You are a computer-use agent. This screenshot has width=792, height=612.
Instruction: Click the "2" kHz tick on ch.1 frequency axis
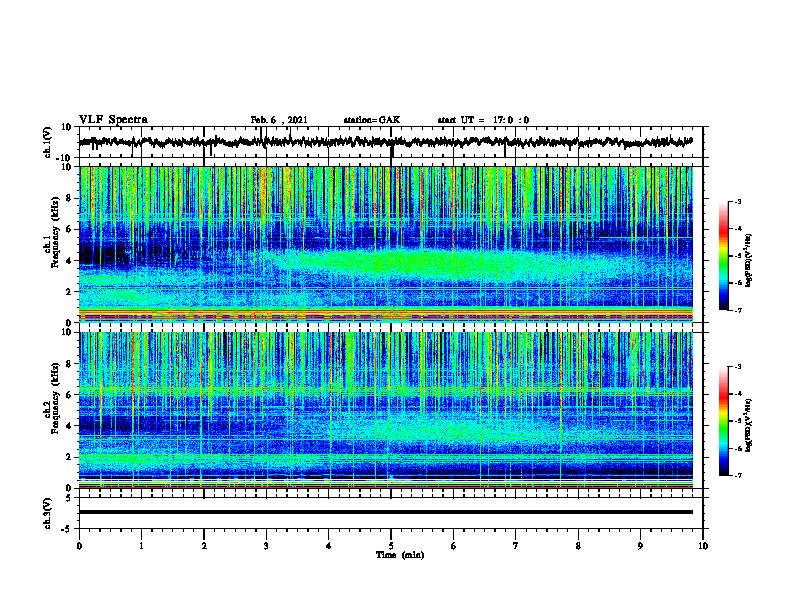(69, 292)
